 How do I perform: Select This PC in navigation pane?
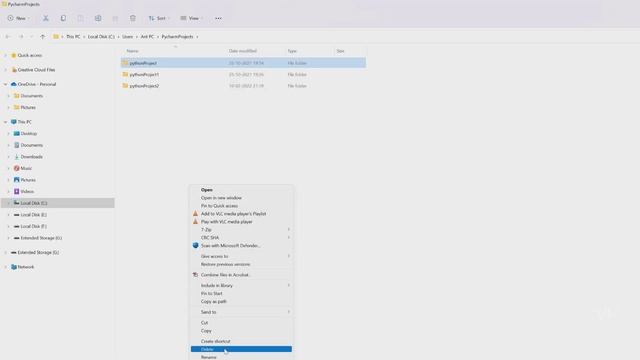click(x=24, y=122)
